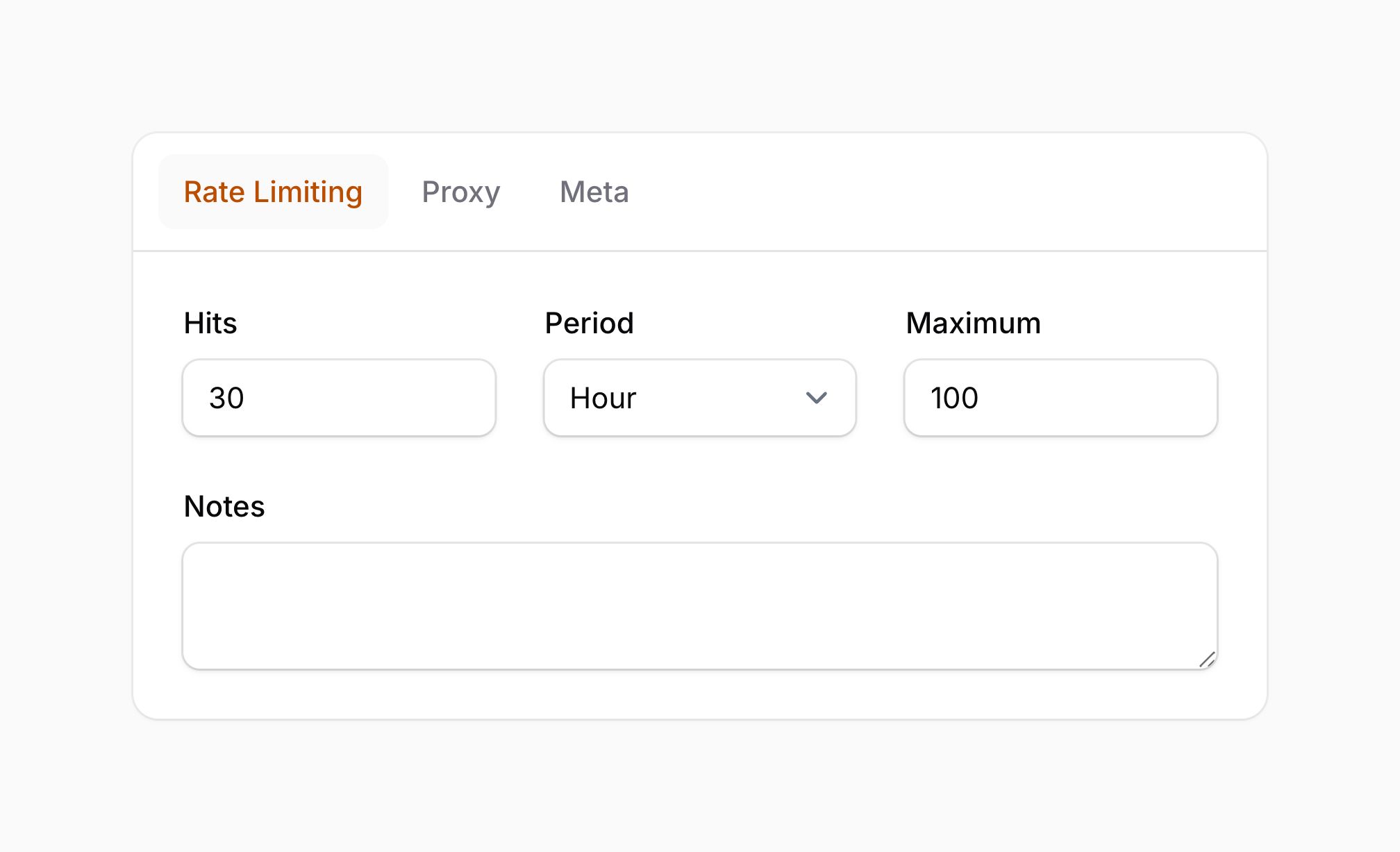The width and height of the screenshot is (1400, 852).
Task: Click empty space right of Meta tab
Action: [937, 192]
